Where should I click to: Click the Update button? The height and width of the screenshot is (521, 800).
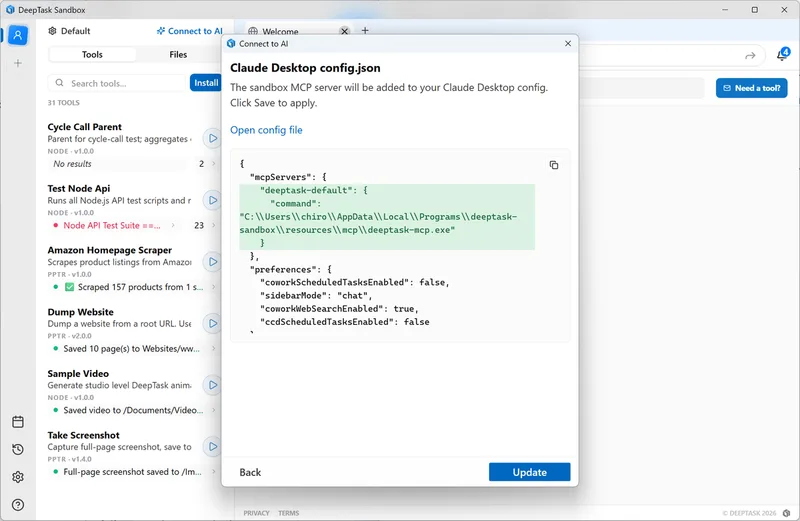click(529, 472)
